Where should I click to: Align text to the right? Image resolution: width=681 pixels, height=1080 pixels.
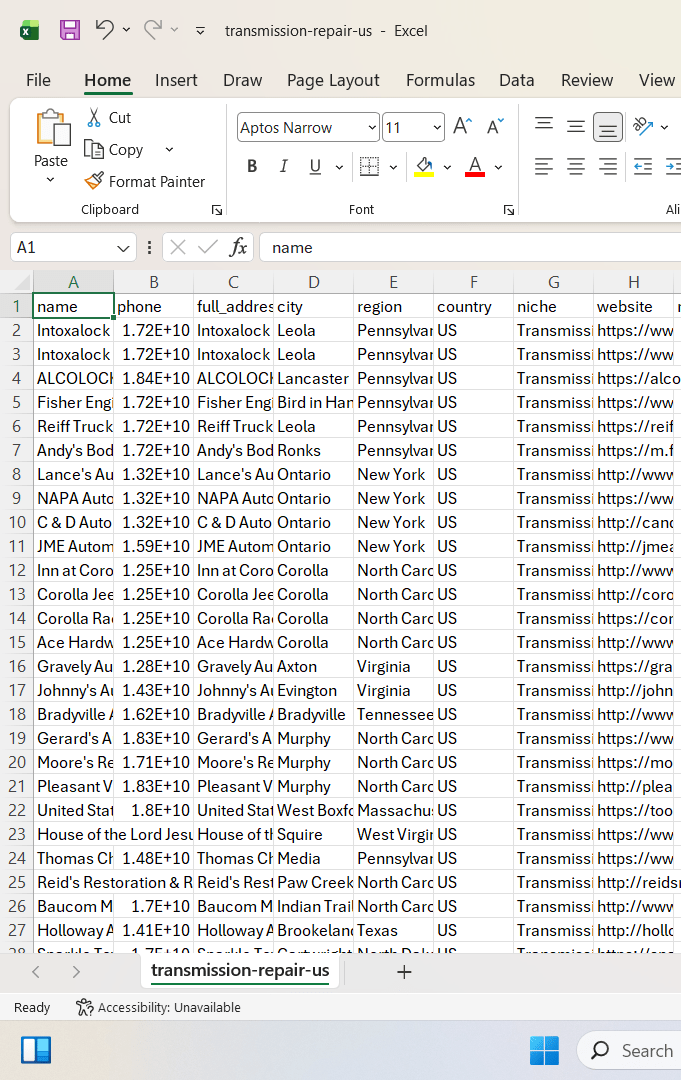[x=607, y=166]
